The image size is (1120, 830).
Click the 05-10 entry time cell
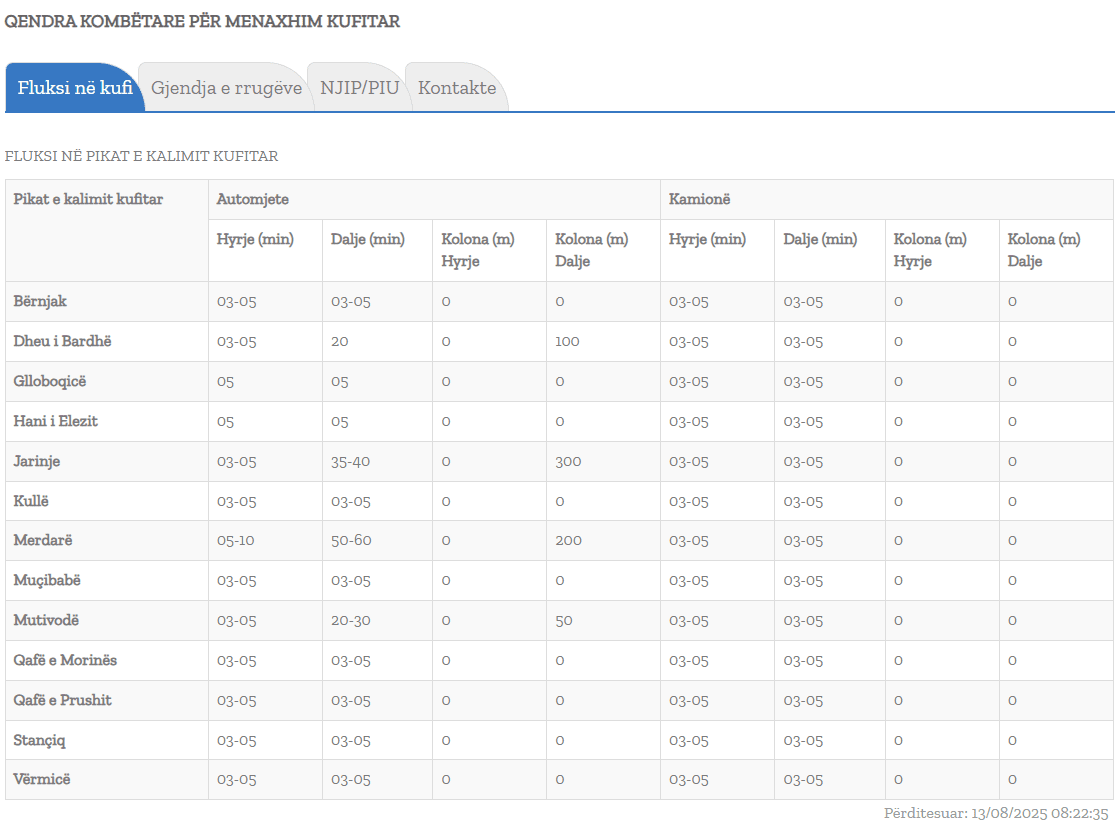coord(236,540)
